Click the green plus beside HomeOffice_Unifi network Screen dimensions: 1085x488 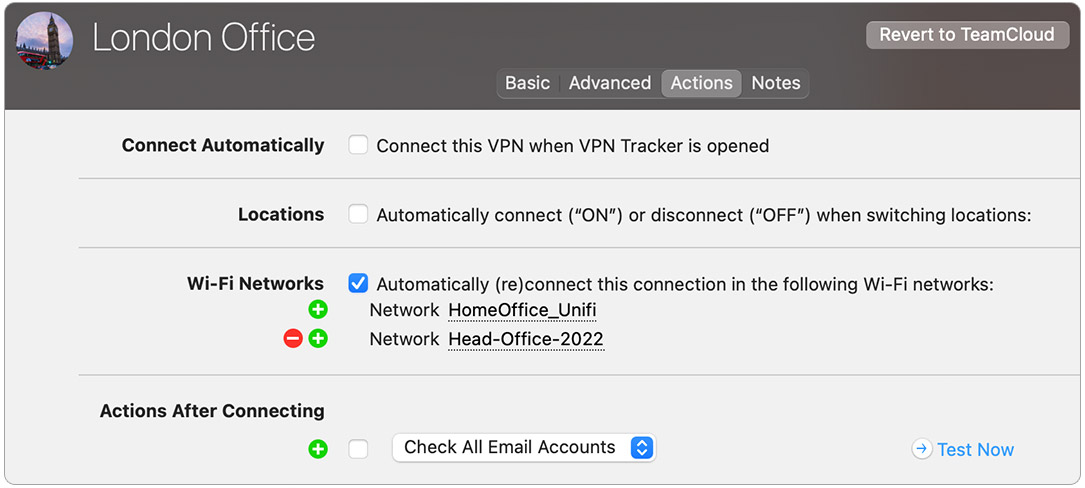(x=318, y=310)
